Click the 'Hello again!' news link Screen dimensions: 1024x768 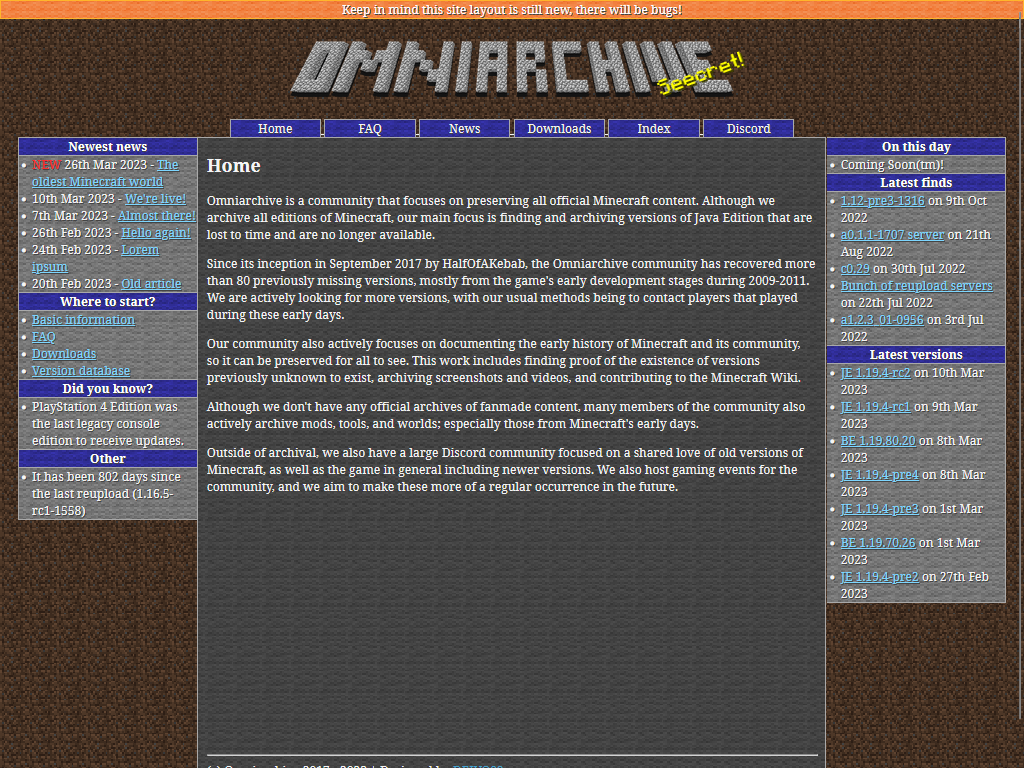point(156,233)
